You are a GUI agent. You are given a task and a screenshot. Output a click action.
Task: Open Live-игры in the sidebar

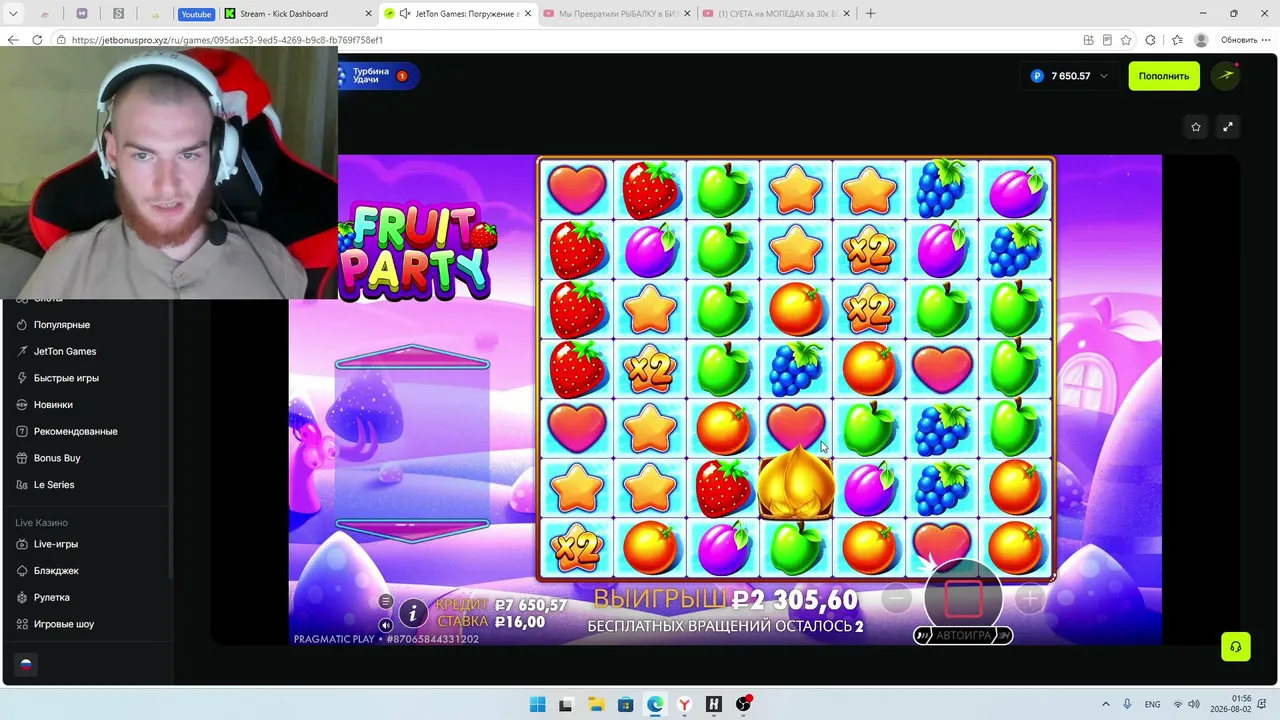tap(56, 544)
